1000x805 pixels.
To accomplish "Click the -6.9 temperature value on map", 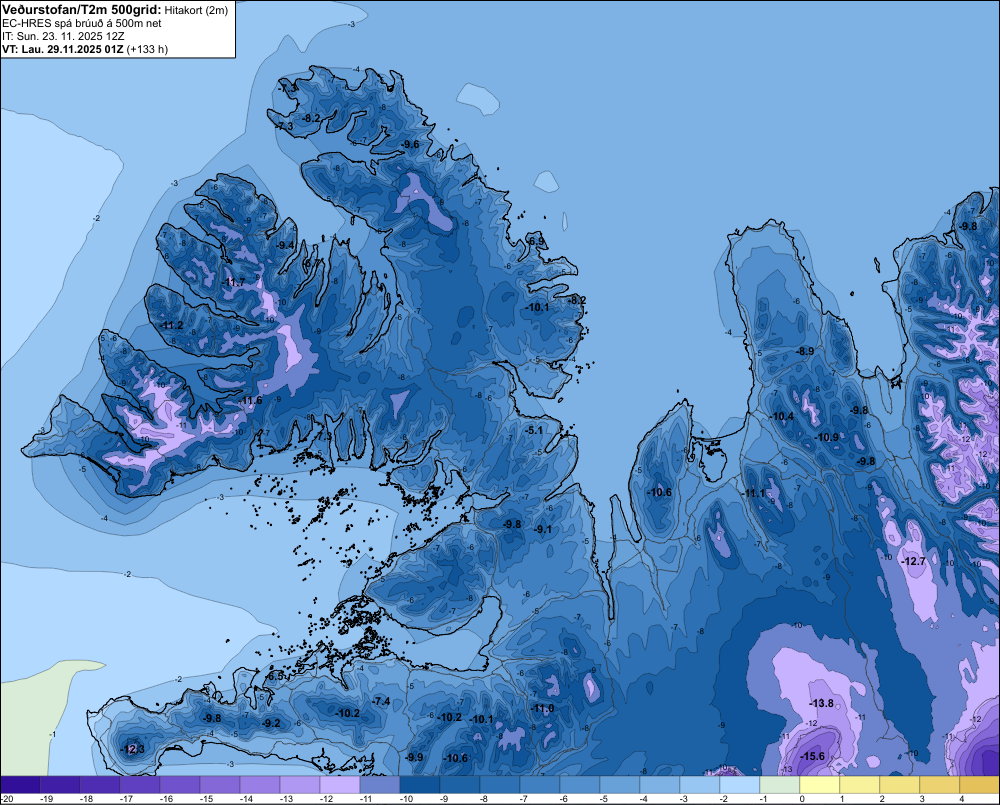I will (x=536, y=241).
